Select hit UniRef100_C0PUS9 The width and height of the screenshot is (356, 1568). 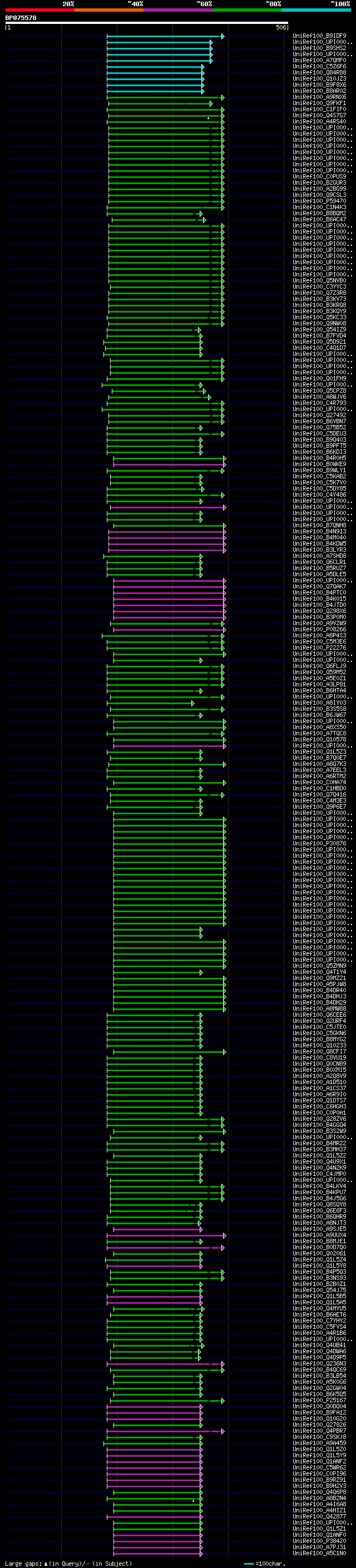click(319, 176)
